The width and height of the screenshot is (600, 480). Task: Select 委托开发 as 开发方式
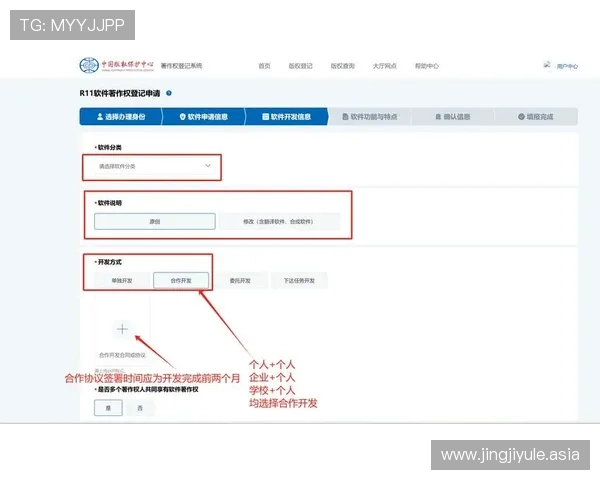[x=240, y=281]
